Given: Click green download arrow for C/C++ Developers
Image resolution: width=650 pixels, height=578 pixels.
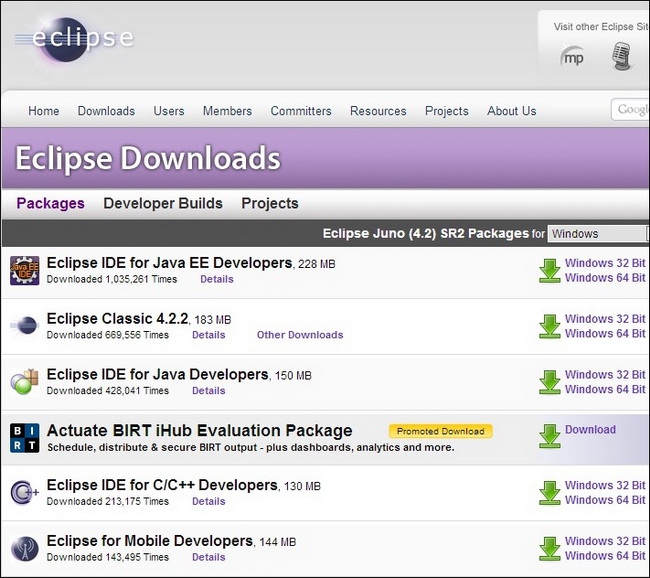Looking at the screenshot, I should tap(550, 493).
